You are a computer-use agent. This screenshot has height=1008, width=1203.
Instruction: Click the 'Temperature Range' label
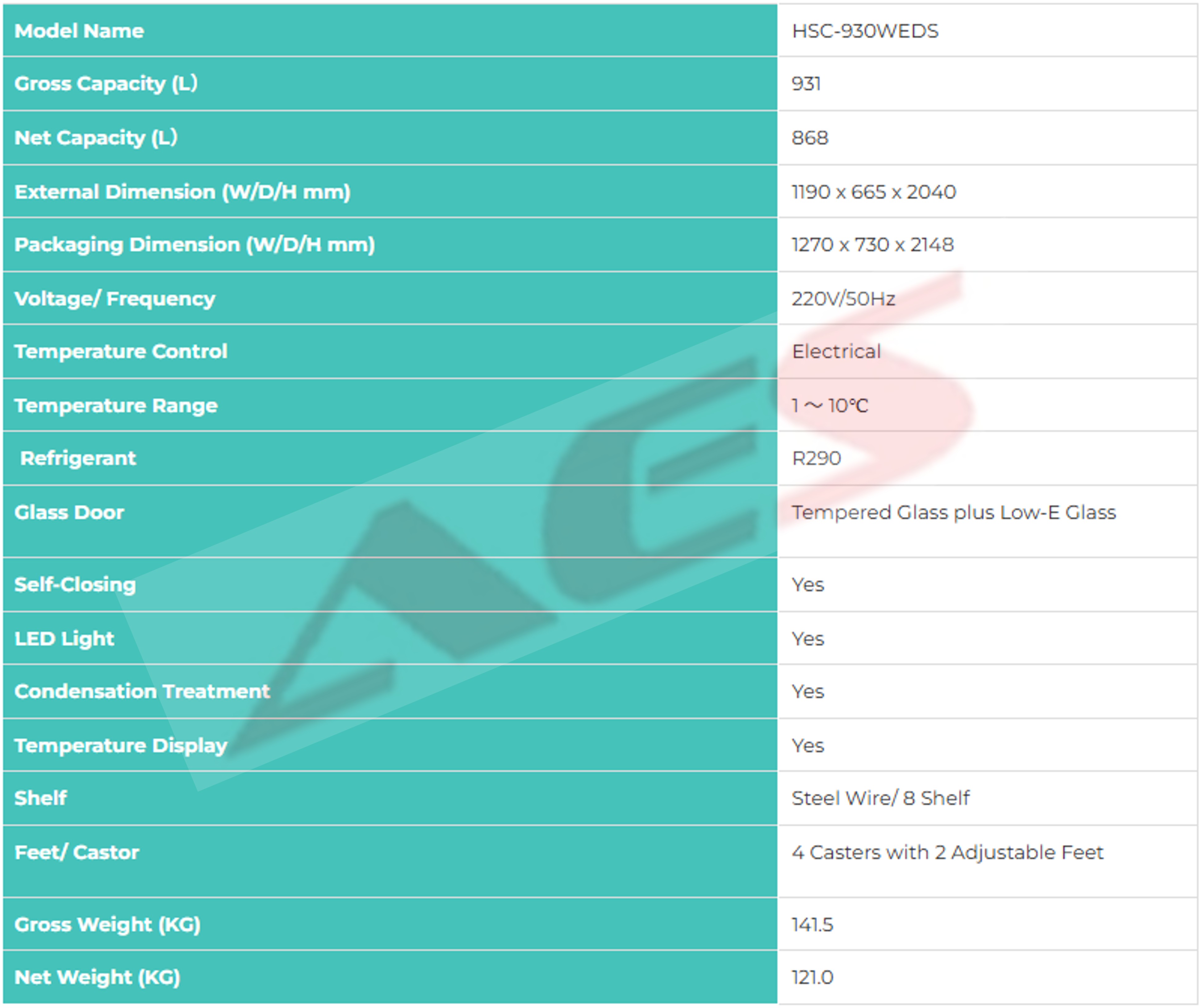click(116, 406)
